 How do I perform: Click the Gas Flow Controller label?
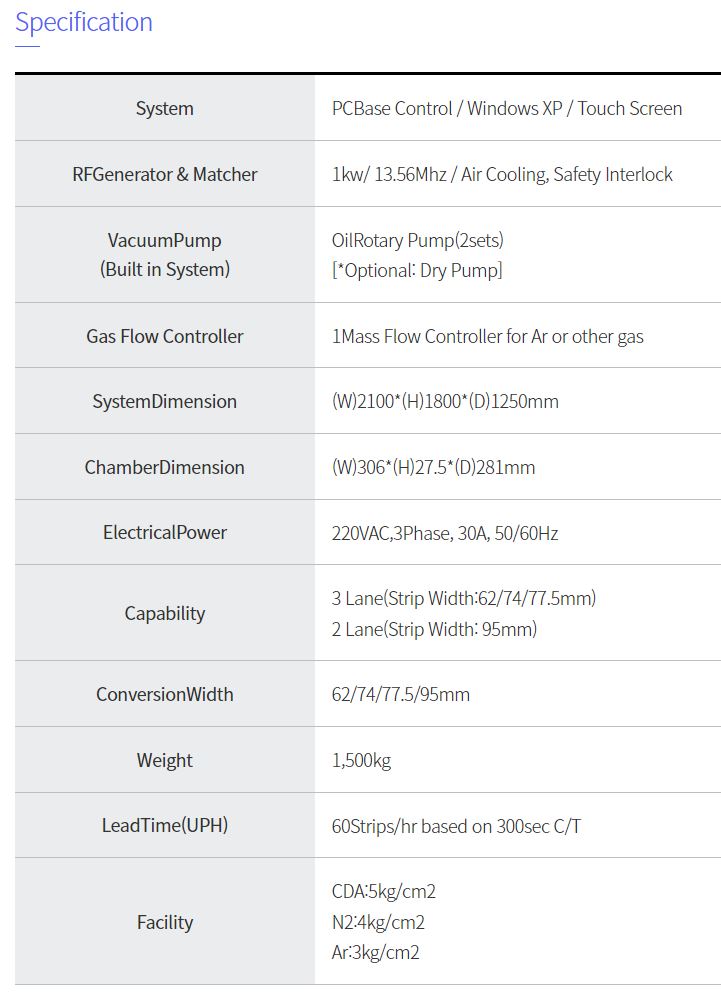165,336
